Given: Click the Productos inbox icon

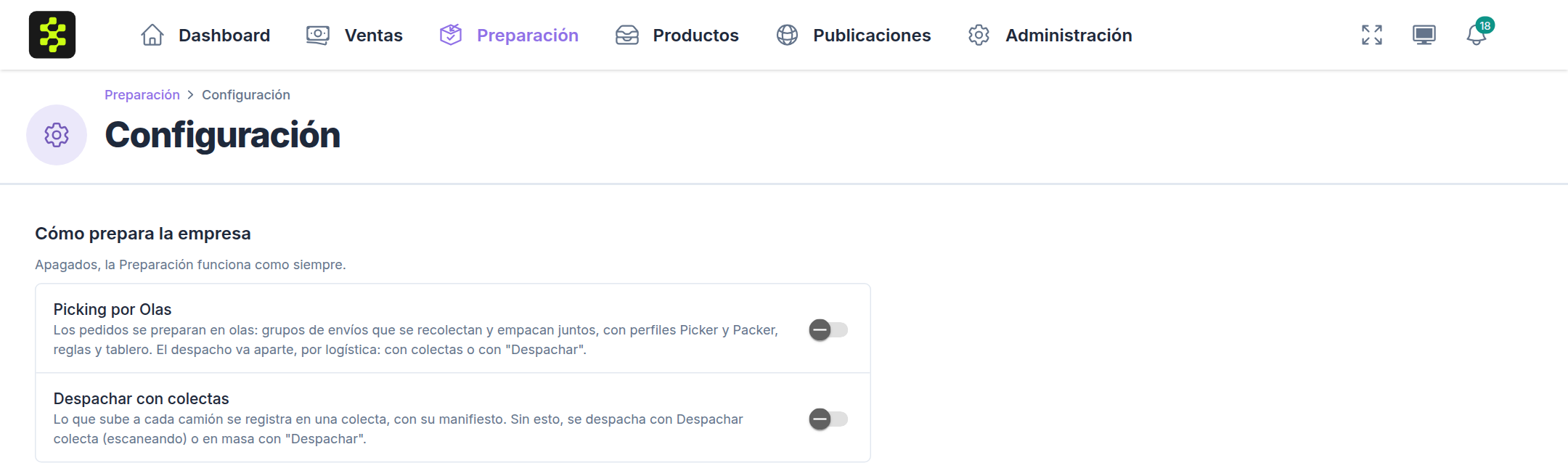Looking at the screenshot, I should pyautogui.click(x=627, y=35).
